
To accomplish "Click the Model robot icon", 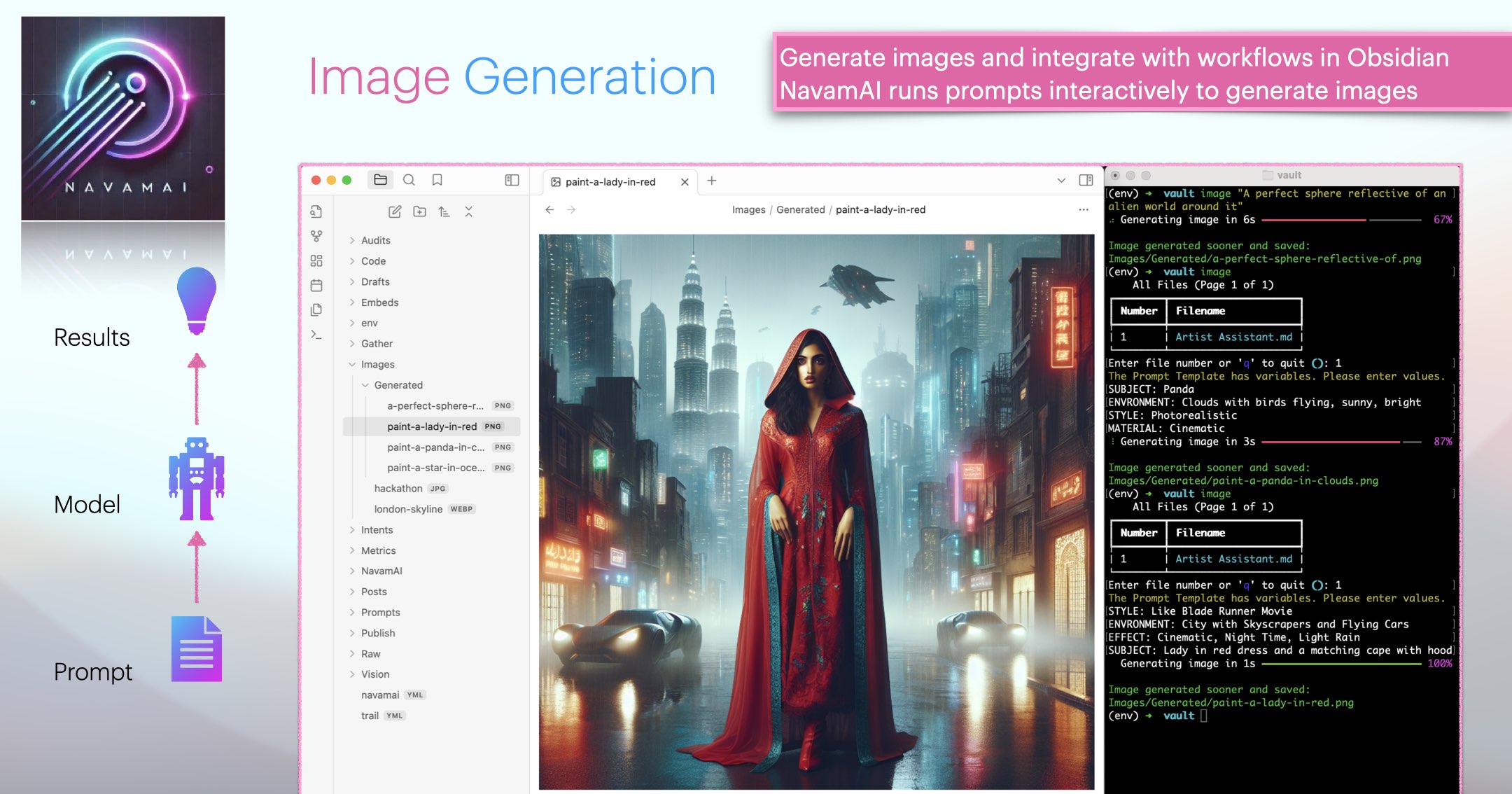I will 197,479.
